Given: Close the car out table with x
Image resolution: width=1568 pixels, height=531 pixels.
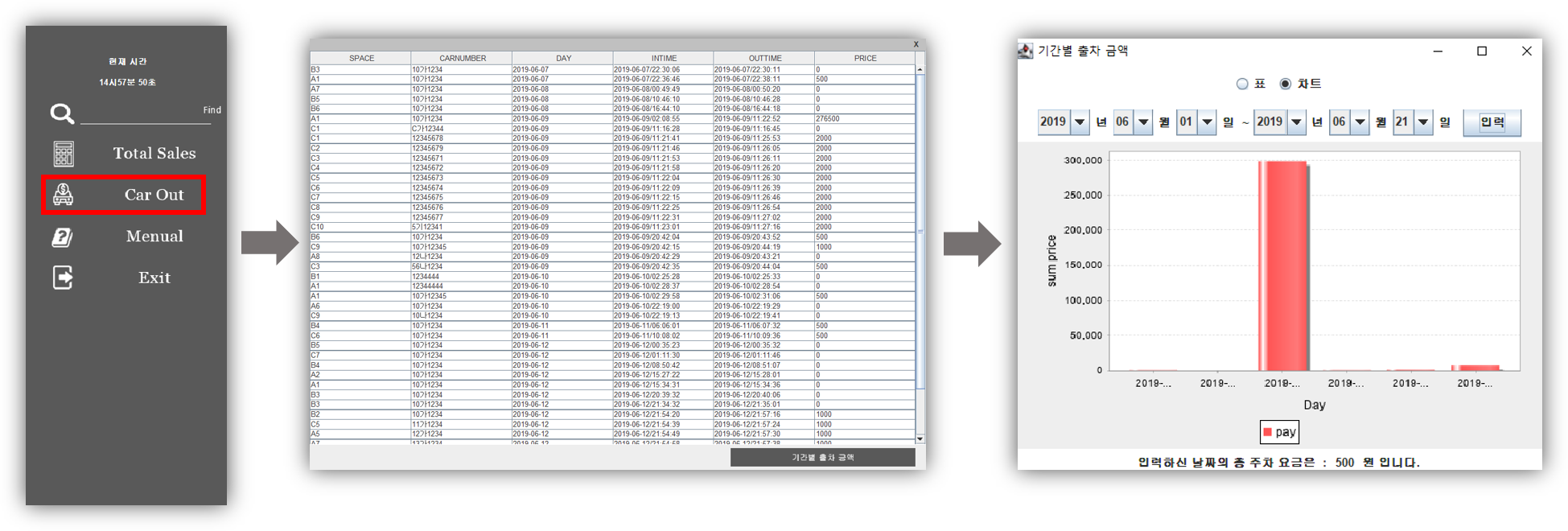Looking at the screenshot, I should point(916,44).
